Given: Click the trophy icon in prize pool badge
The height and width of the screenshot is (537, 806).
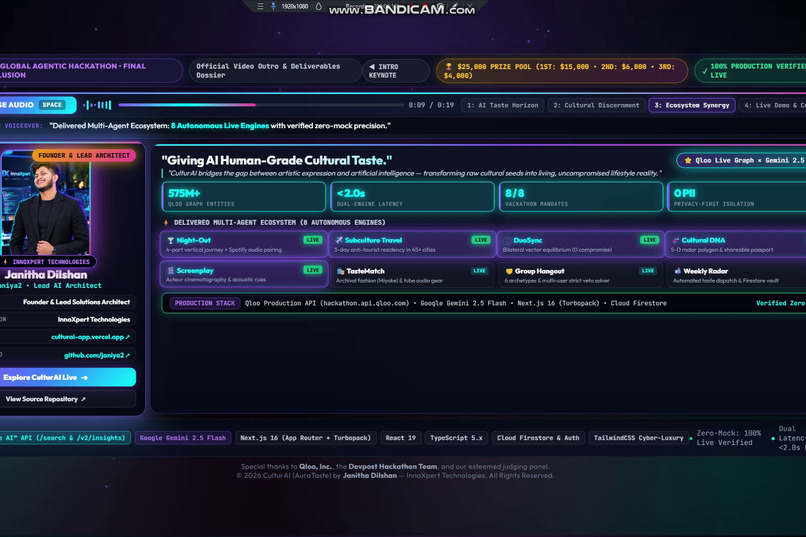Looking at the screenshot, I should tap(448, 66).
